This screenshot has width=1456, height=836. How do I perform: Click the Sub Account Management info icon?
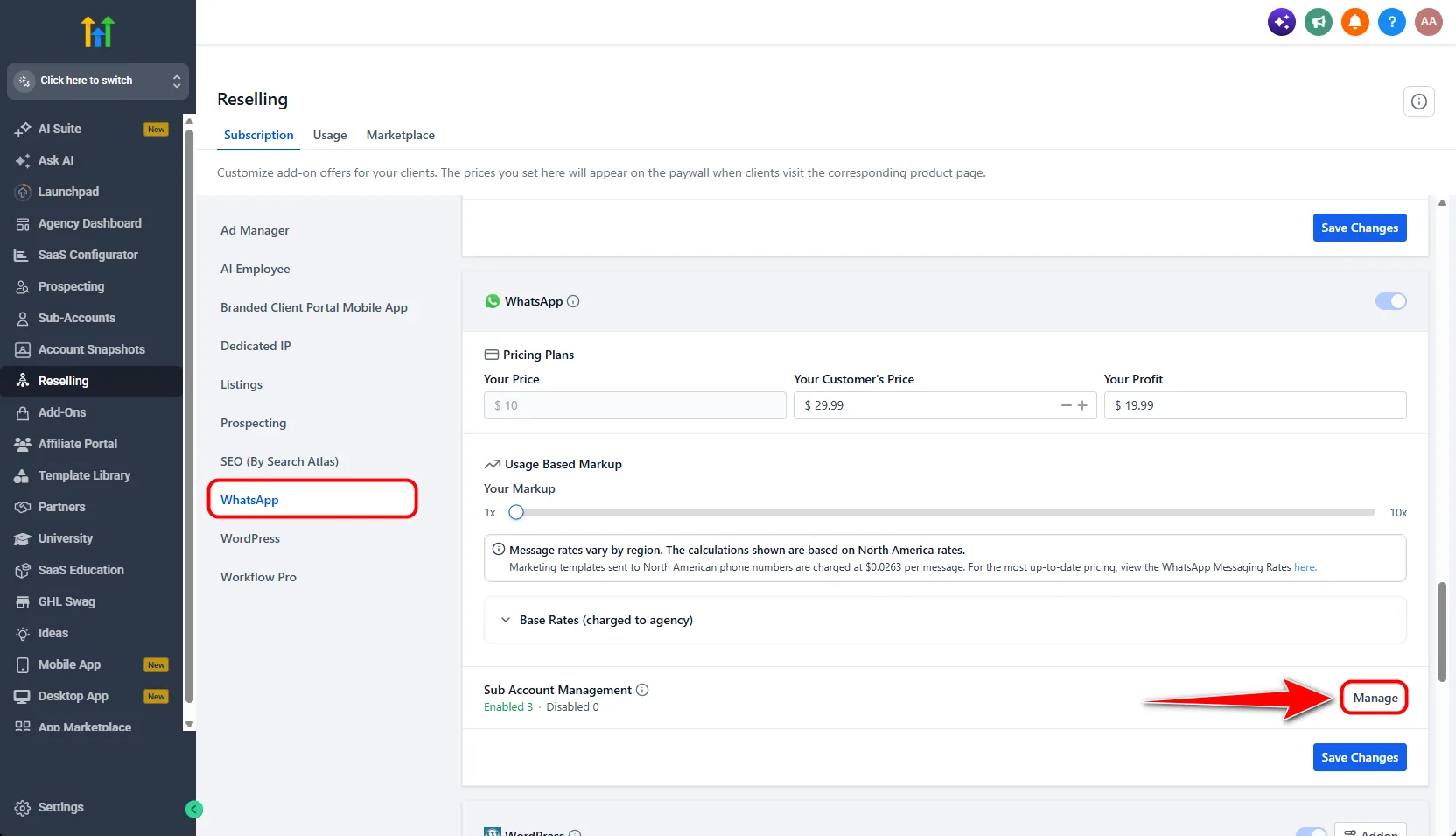pyautogui.click(x=642, y=690)
